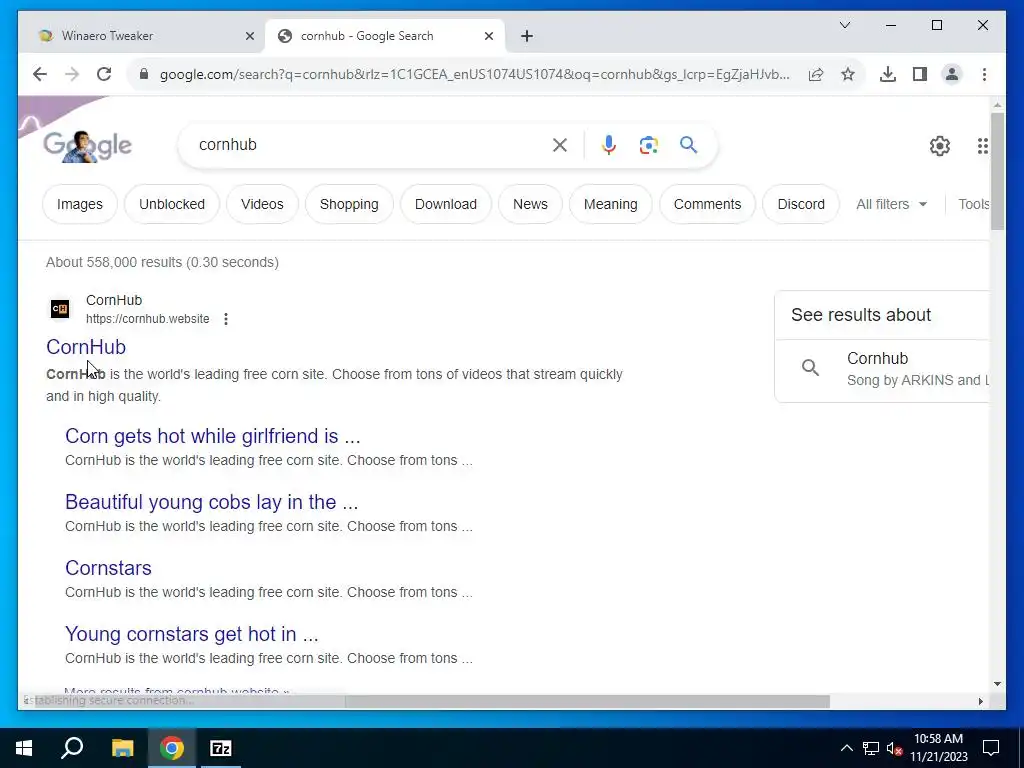Viewport: 1024px width, 768px height.
Task: Open the Tools option
Action: (973, 204)
